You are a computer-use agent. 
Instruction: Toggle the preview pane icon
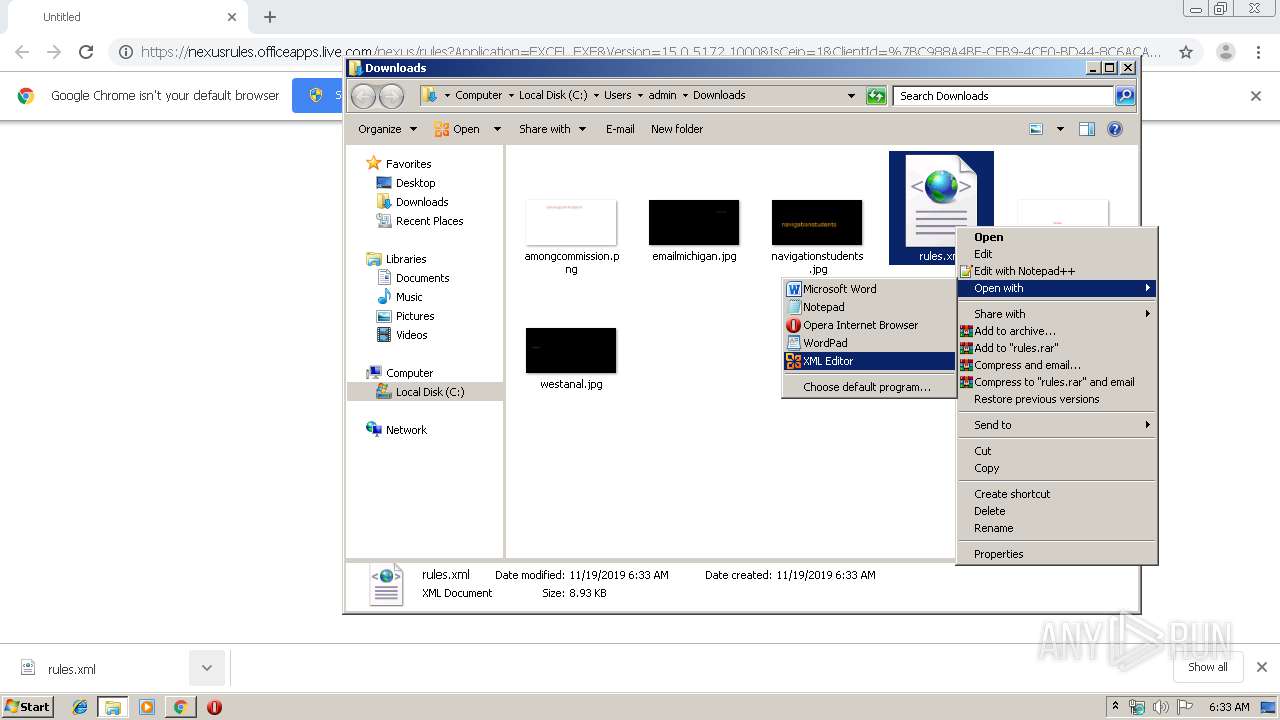click(x=1087, y=129)
